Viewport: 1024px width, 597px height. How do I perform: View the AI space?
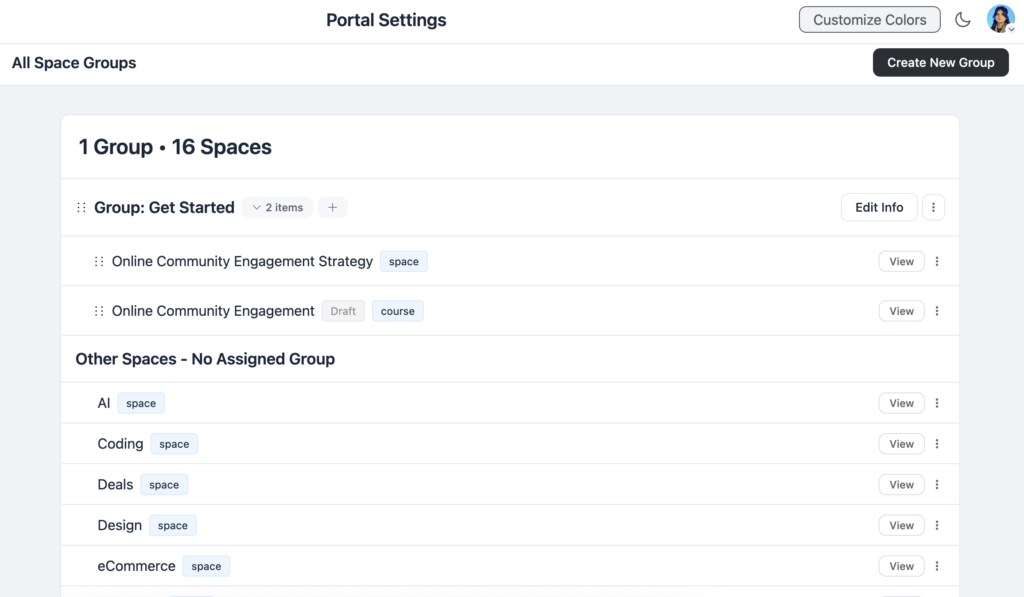point(901,403)
